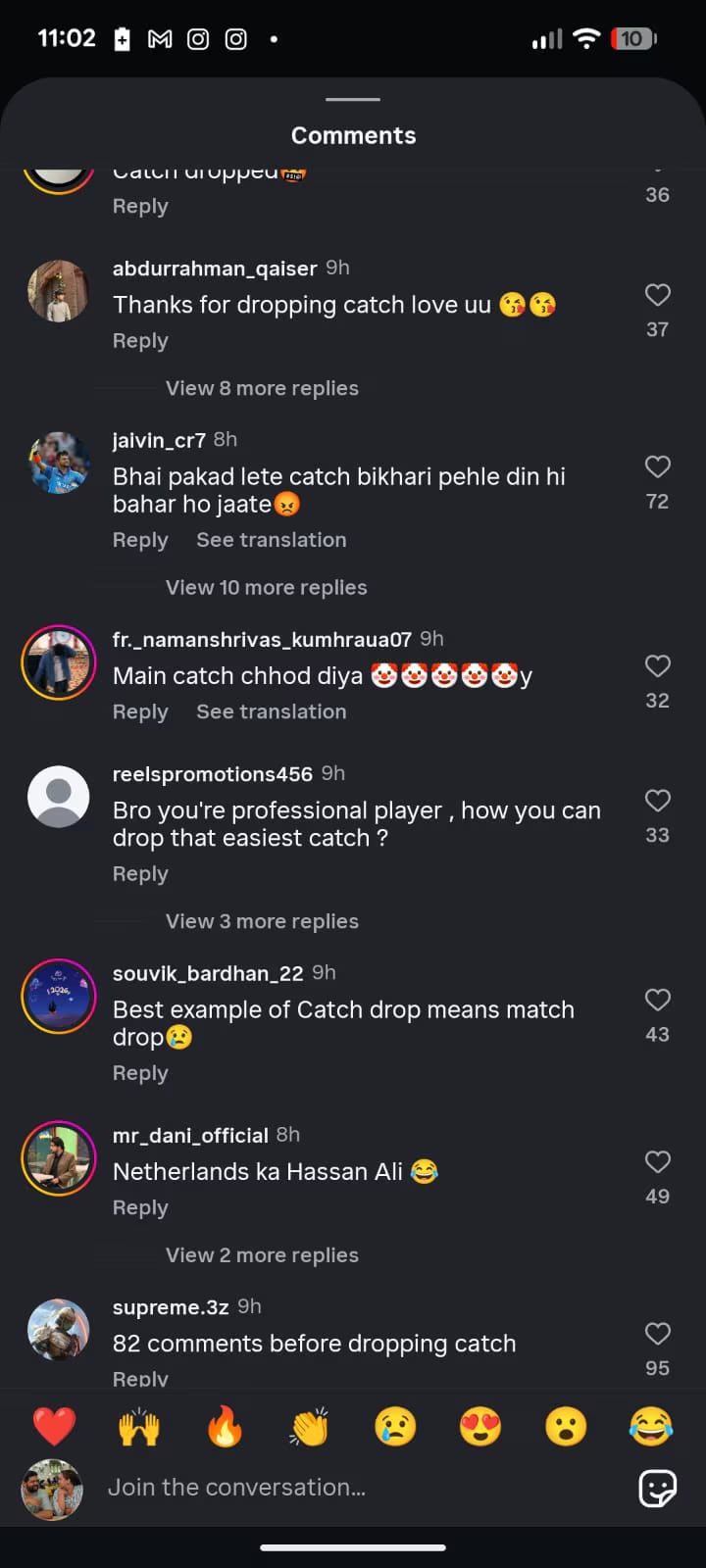Open reelspromotions456's profile via username
This screenshot has width=706, height=1568.
pyautogui.click(x=212, y=774)
